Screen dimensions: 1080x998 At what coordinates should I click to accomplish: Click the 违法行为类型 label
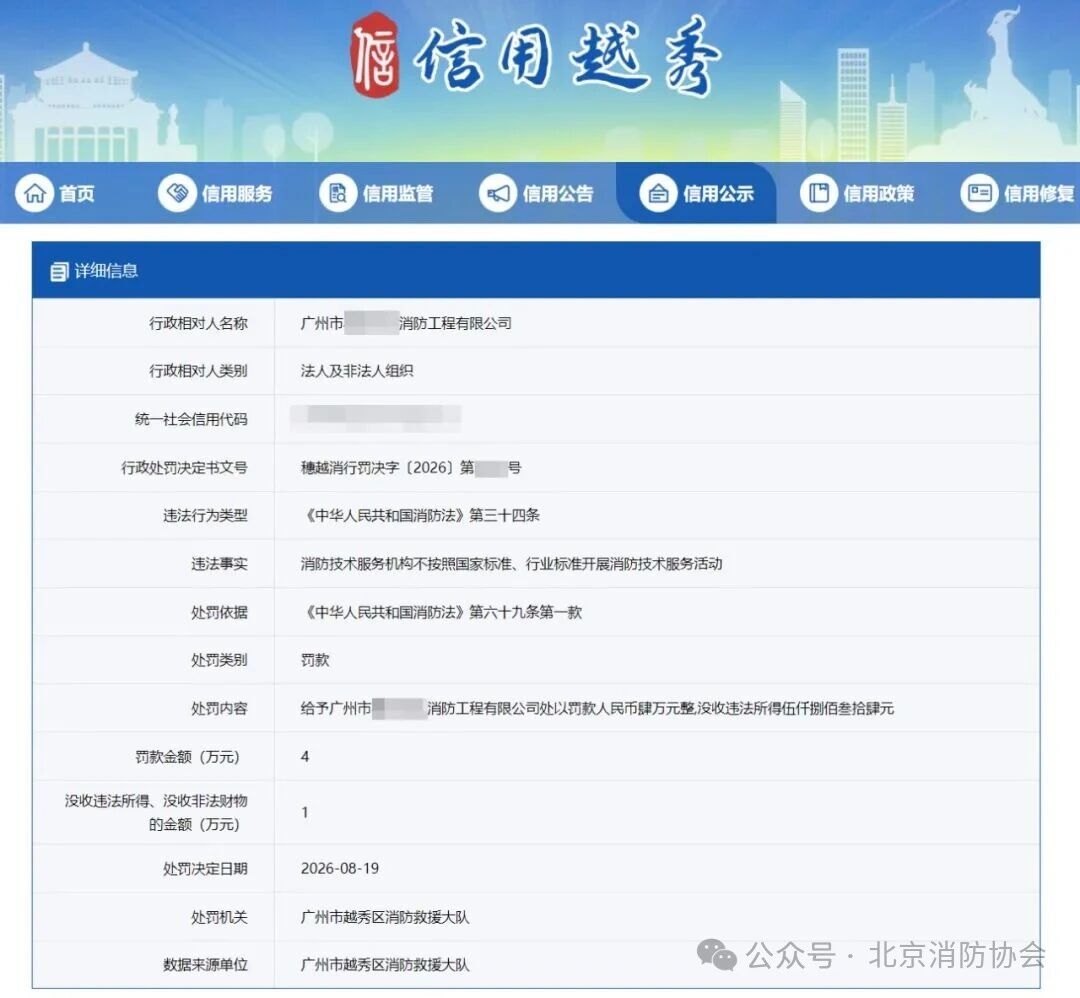click(x=205, y=515)
